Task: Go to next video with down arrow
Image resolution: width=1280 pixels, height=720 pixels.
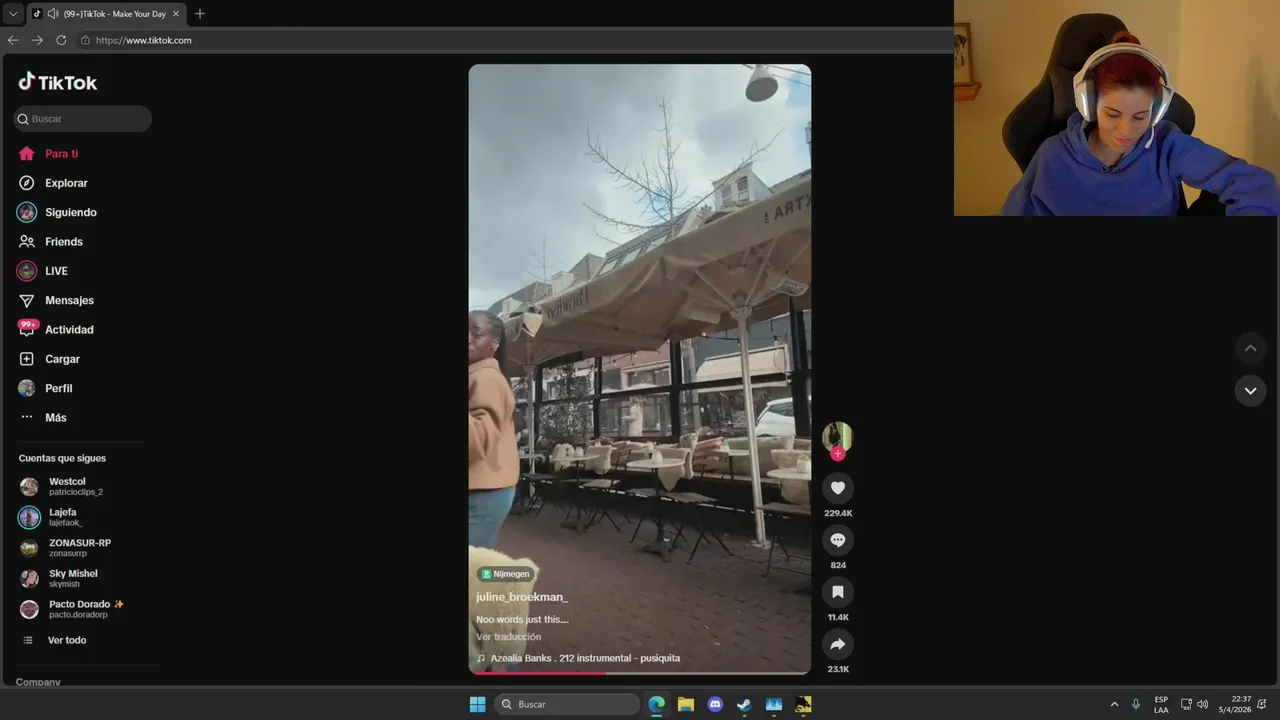Action: point(1250,391)
